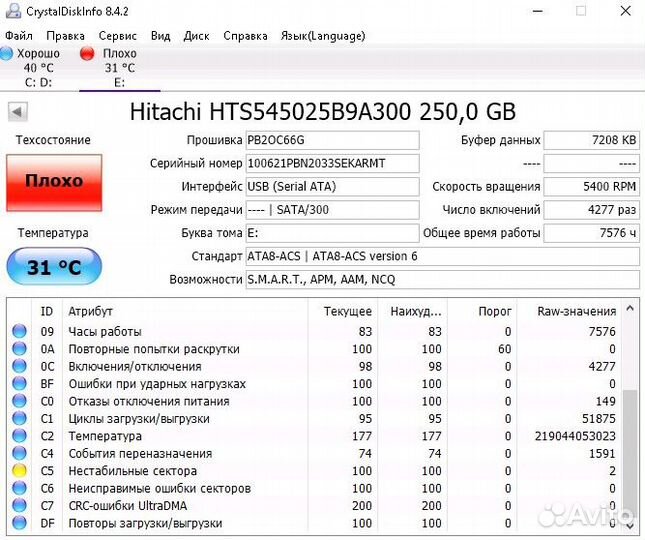
Task: Click the Атрибут column header
Action: click(185, 311)
